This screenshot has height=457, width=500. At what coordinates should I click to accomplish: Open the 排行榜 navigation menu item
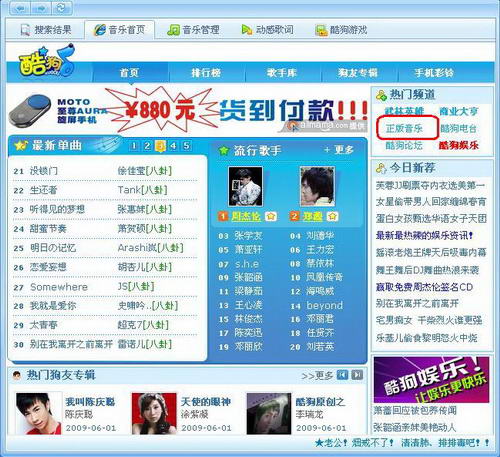tap(206, 73)
